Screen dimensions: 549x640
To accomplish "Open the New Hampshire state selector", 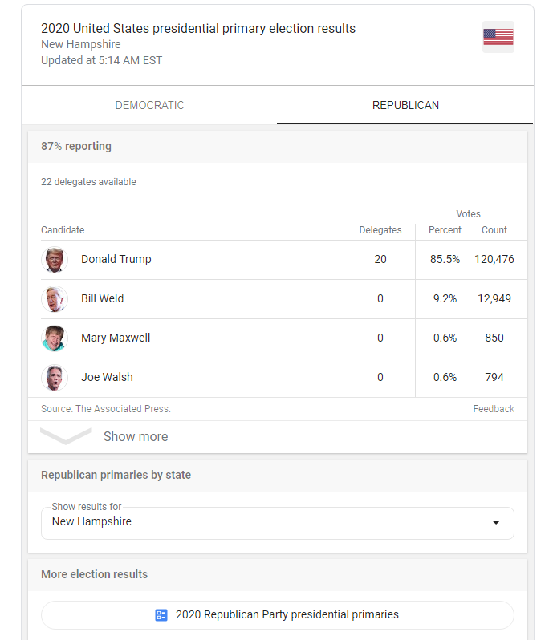I will click(278, 523).
